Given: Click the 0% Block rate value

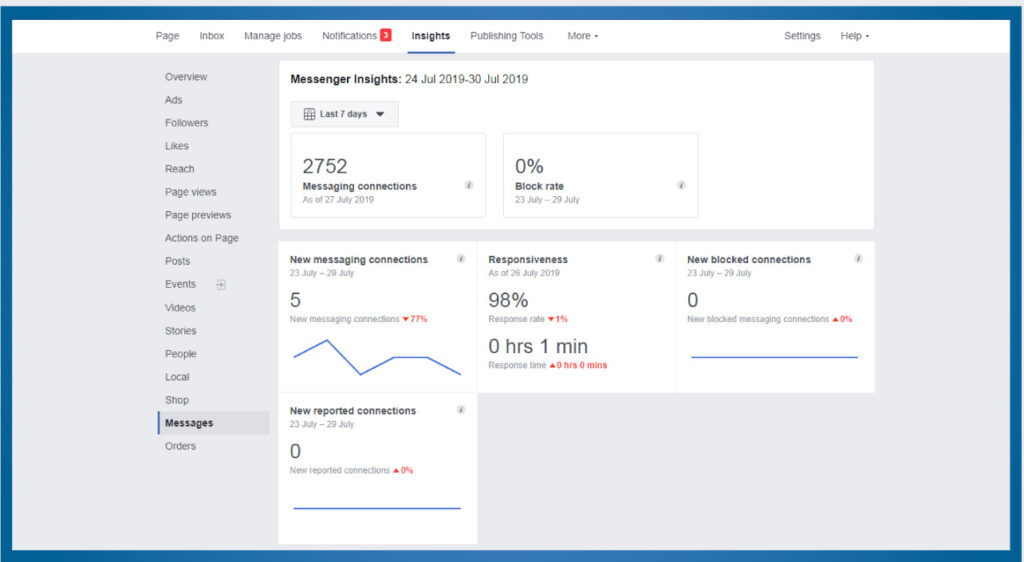Looking at the screenshot, I should pos(529,166).
